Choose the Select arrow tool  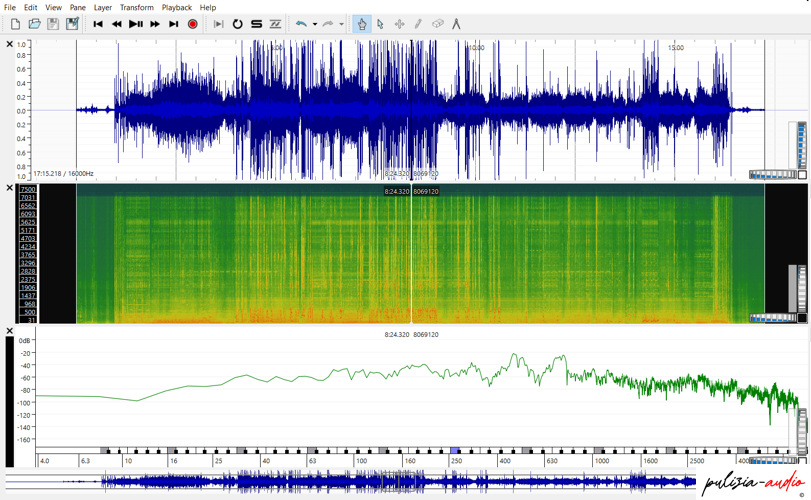pyautogui.click(x=381, y=24)
